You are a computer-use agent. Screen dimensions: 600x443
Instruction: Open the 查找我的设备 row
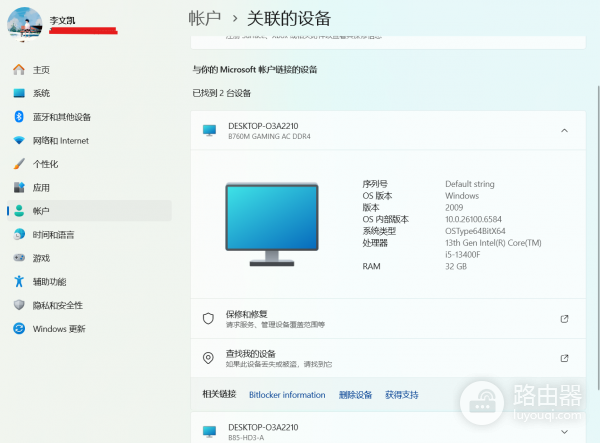[388, 358]
